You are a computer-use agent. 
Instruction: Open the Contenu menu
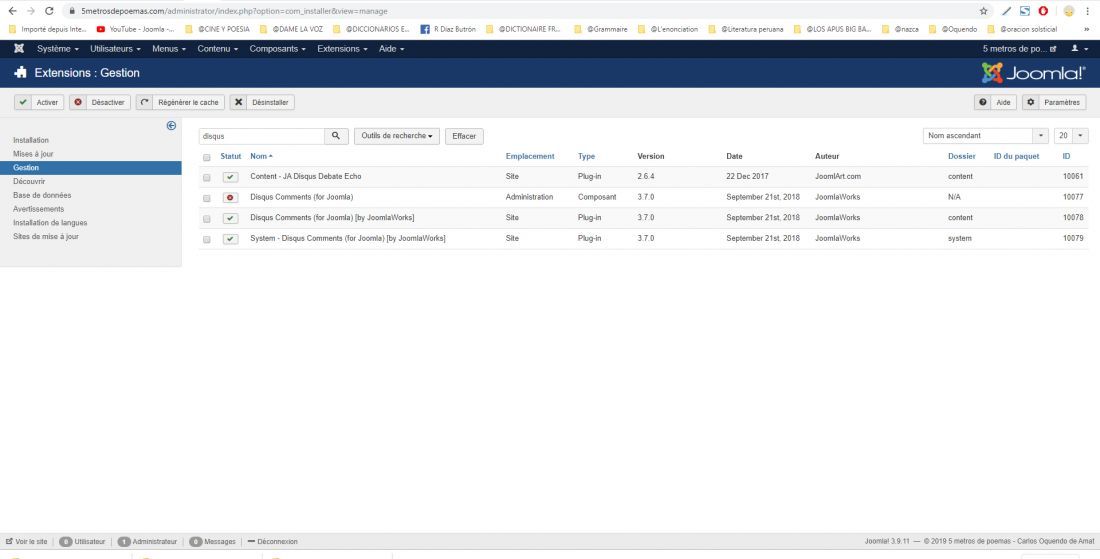[217, 49]
